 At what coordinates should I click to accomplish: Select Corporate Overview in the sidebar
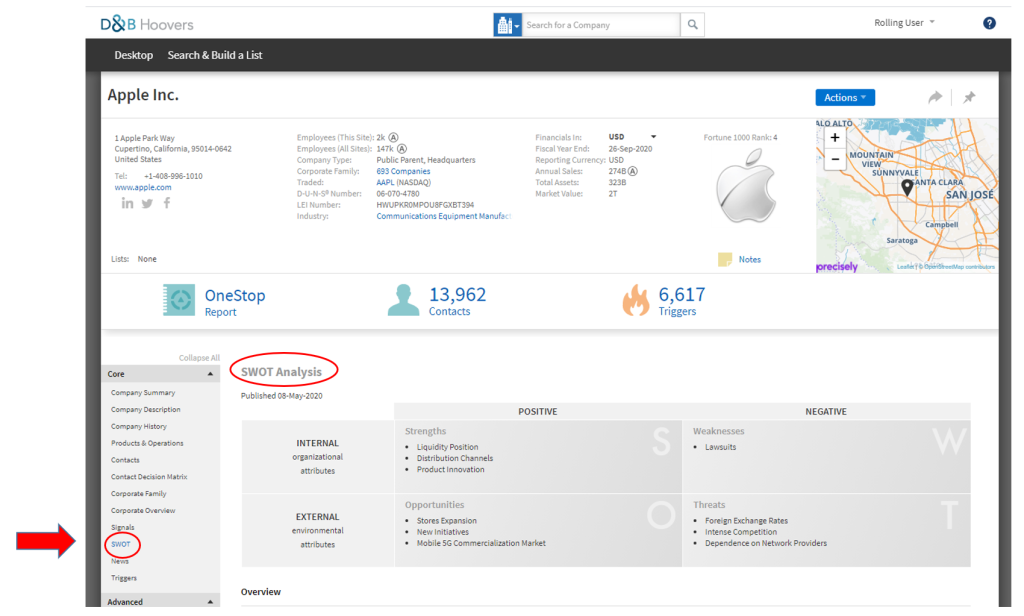click(x=143, y=511)
